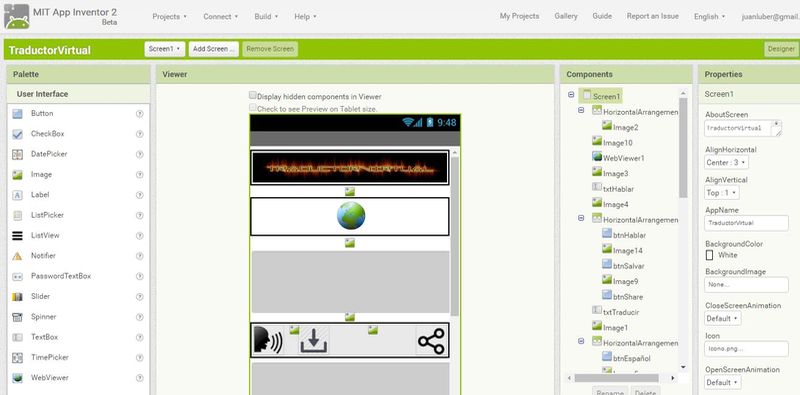
Task: Enable Display hidden components in Viewer checkbox
Action: coord(253,95)
